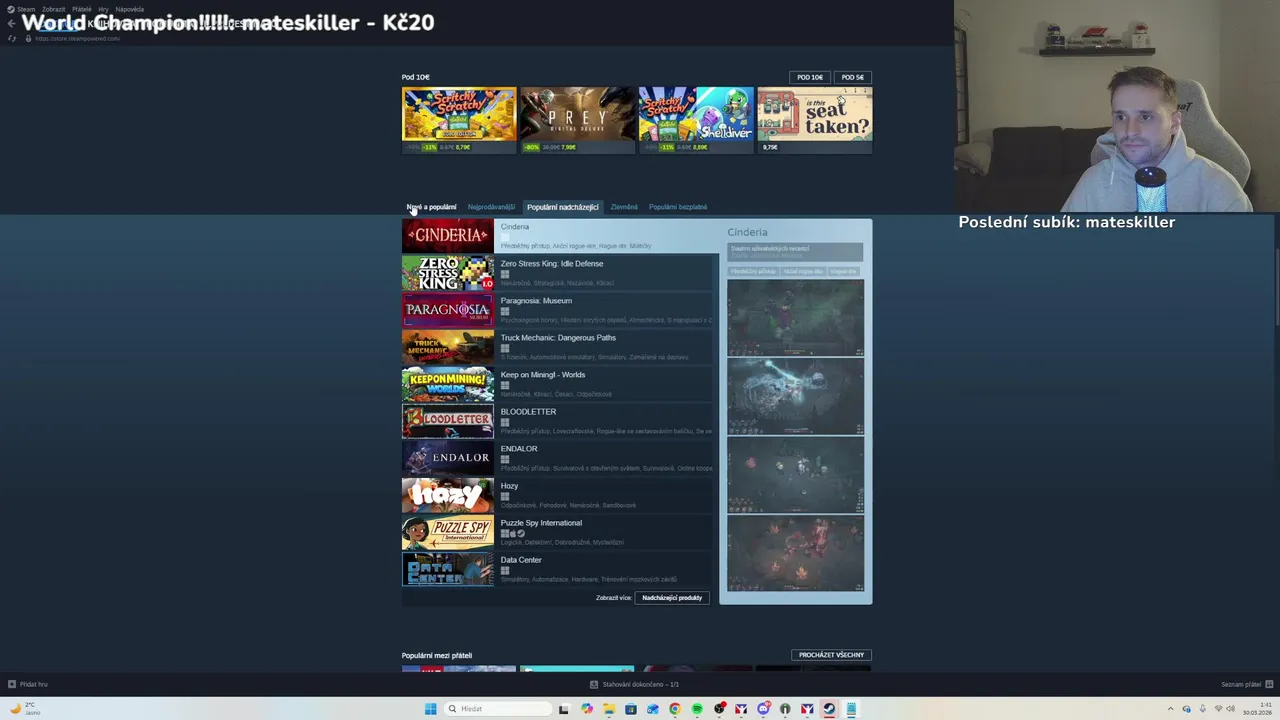Launch Copilot from the taskbar

pos(587,709)
